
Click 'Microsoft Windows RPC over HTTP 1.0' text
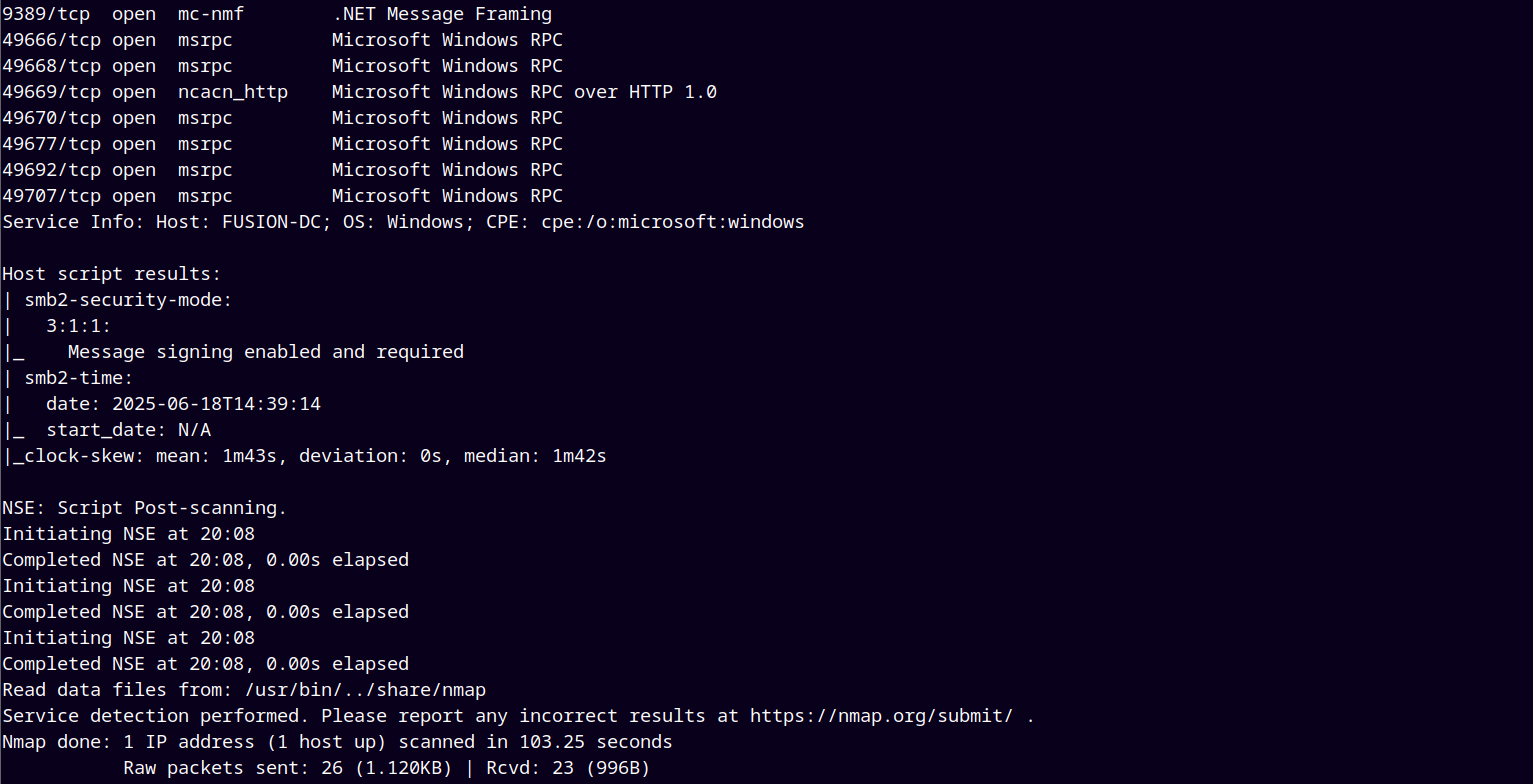pyautogui.click(x=524, y=92)
